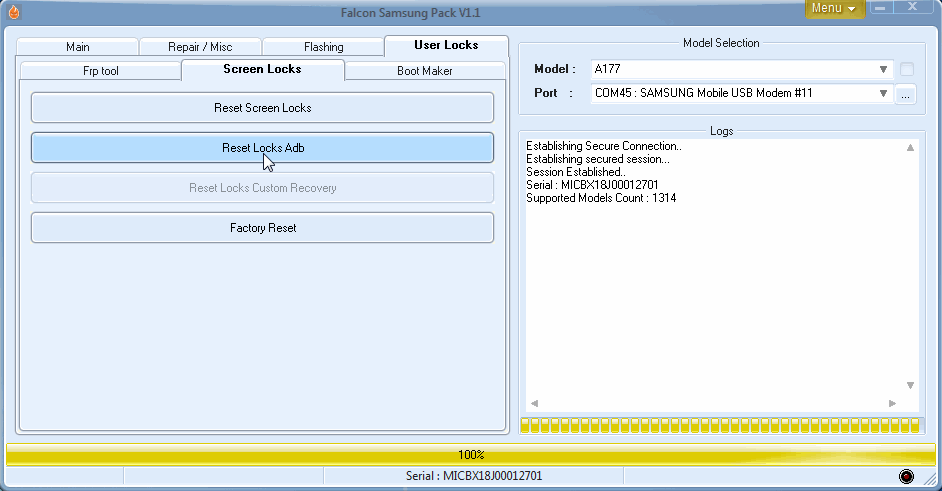
Task: Click the 100% main progress bar
Action: [x=470, y=455]
